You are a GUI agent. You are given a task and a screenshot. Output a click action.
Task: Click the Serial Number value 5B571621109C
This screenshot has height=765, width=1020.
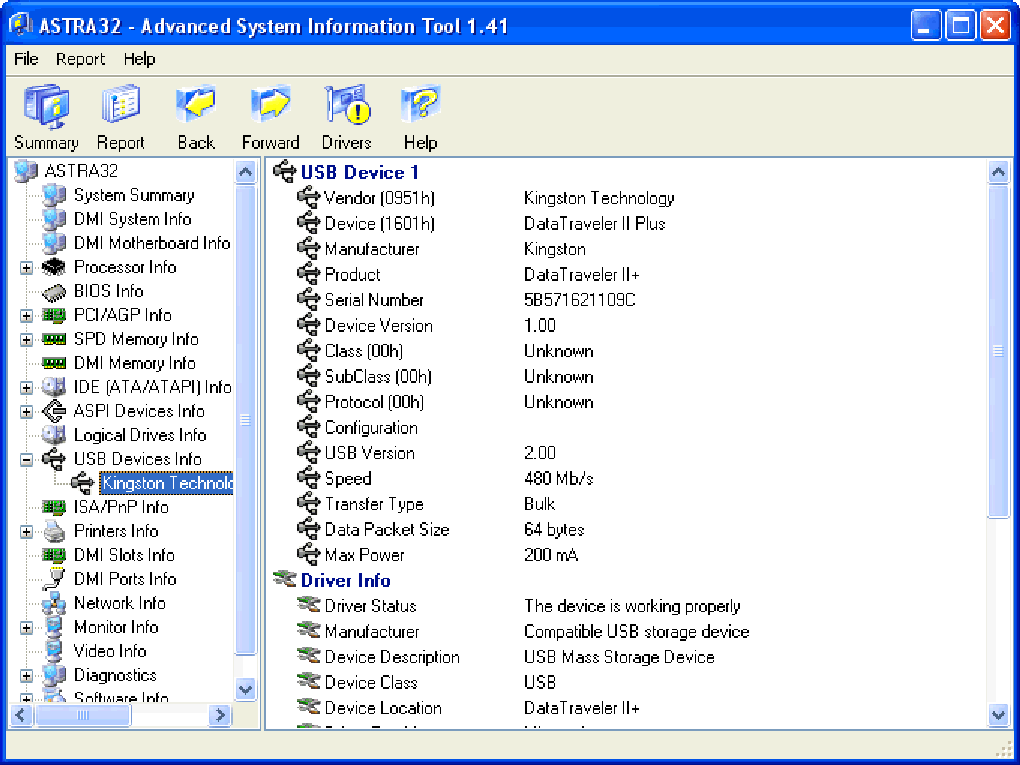[580, 300]
